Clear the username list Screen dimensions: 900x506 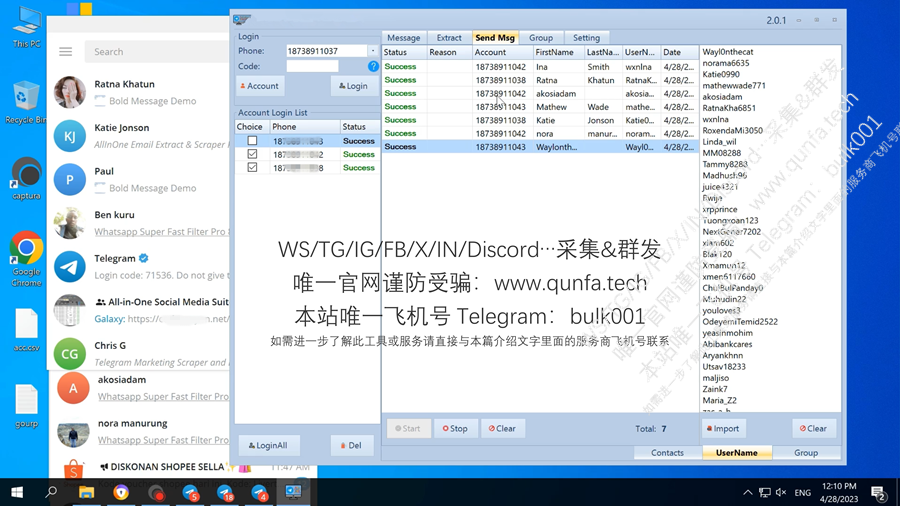point(814,429)
